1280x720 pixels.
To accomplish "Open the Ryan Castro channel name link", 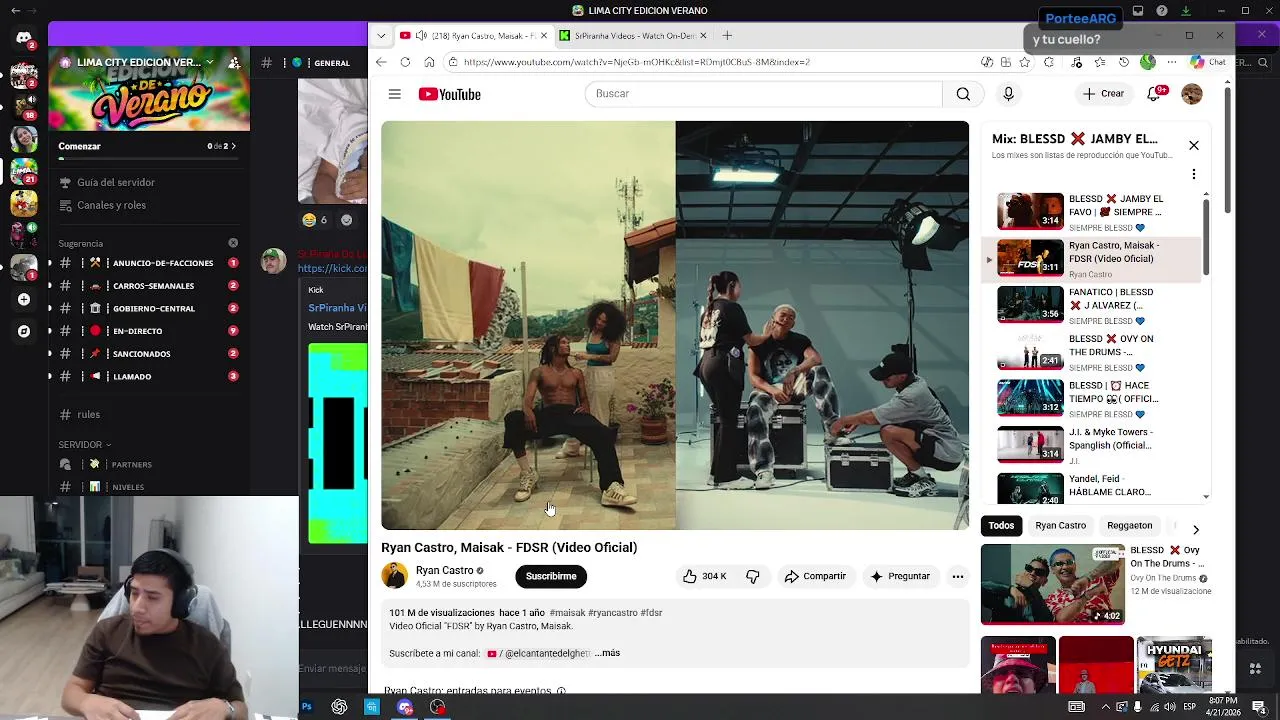I will tap(444, 571).
